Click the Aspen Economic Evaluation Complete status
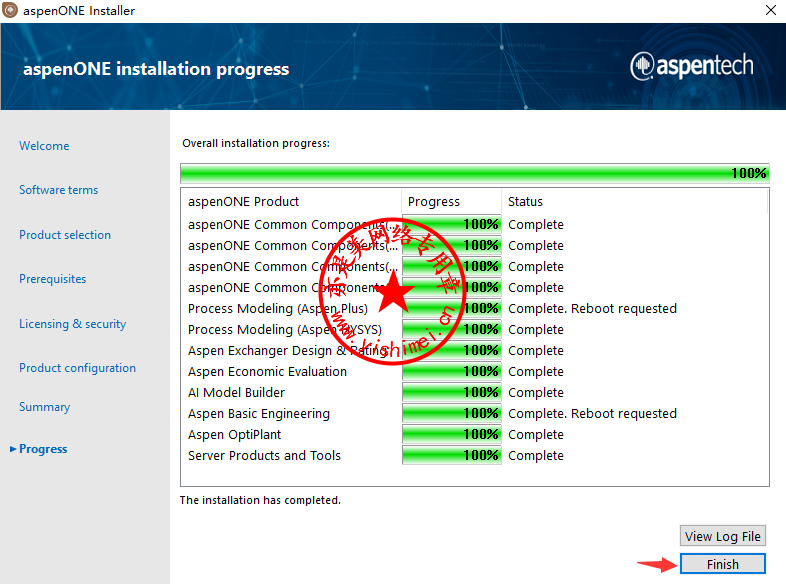786x584 pixels. pyautogui.click(x=536, y=371)
